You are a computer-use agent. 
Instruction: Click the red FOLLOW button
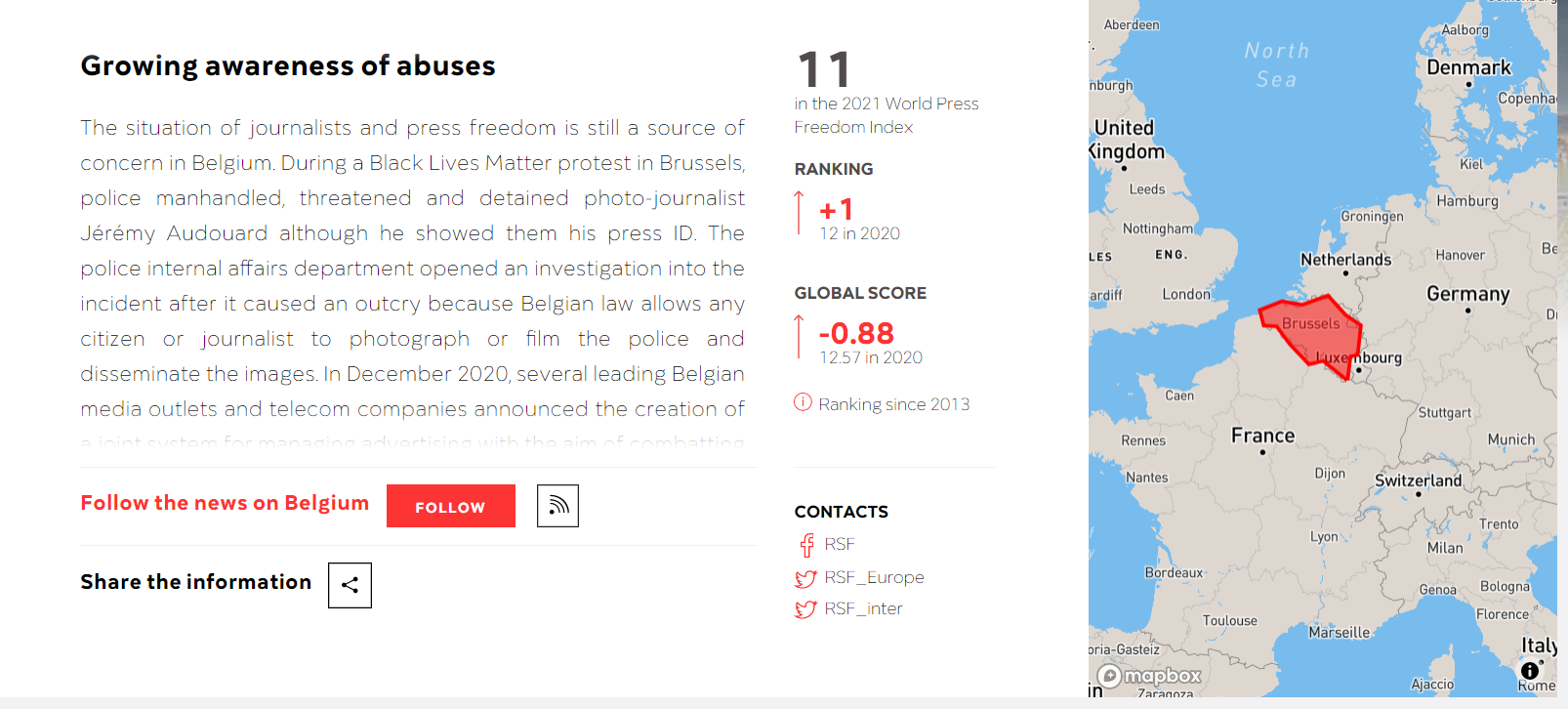tap(450, 506)
